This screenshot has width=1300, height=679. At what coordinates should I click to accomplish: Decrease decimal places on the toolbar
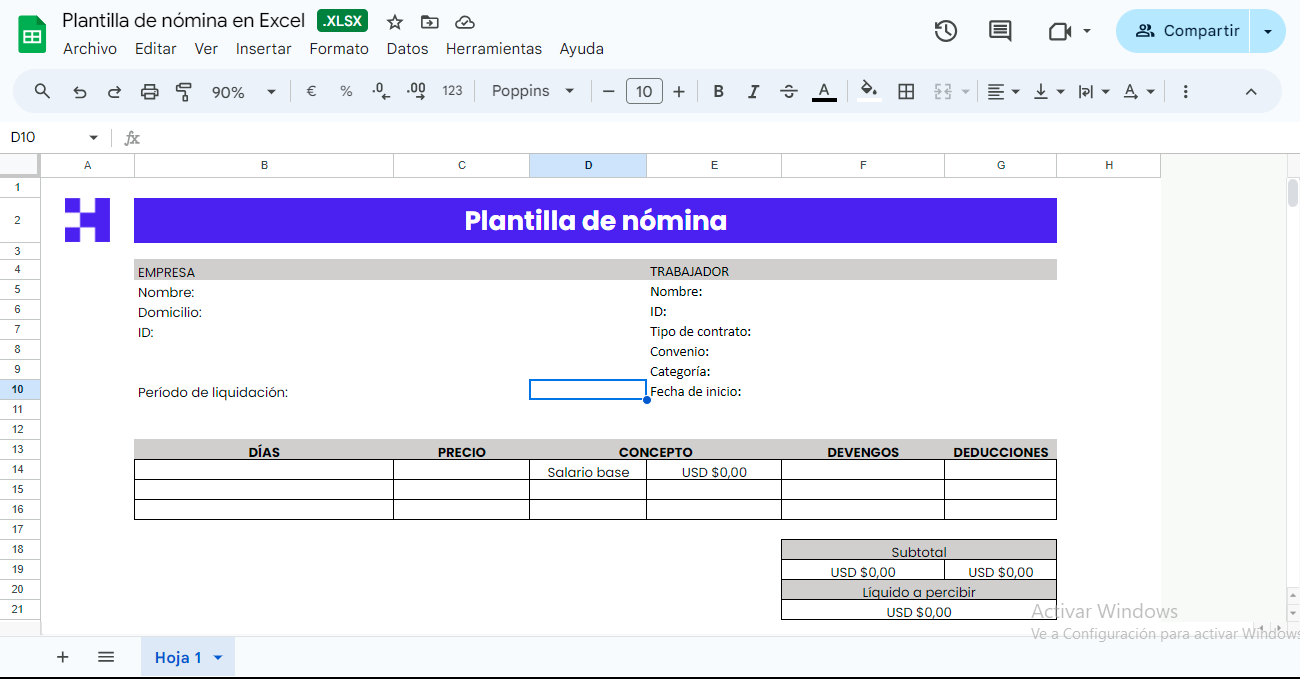pos(380,91)
